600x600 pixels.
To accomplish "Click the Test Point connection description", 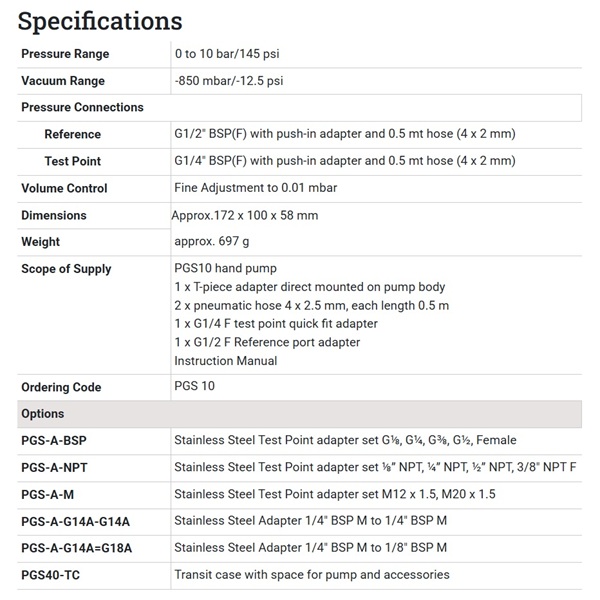I will (x=344, y=161).
